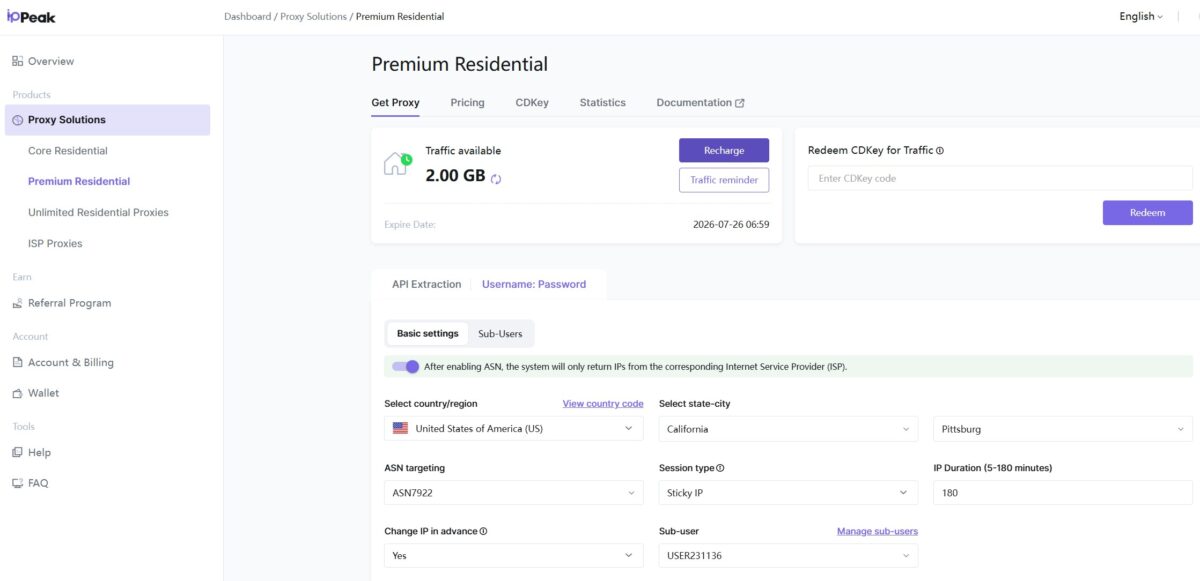1200x581 pixels.
Task: Toggle the ASN enabling switch
Action: click(x=405, y=367)
